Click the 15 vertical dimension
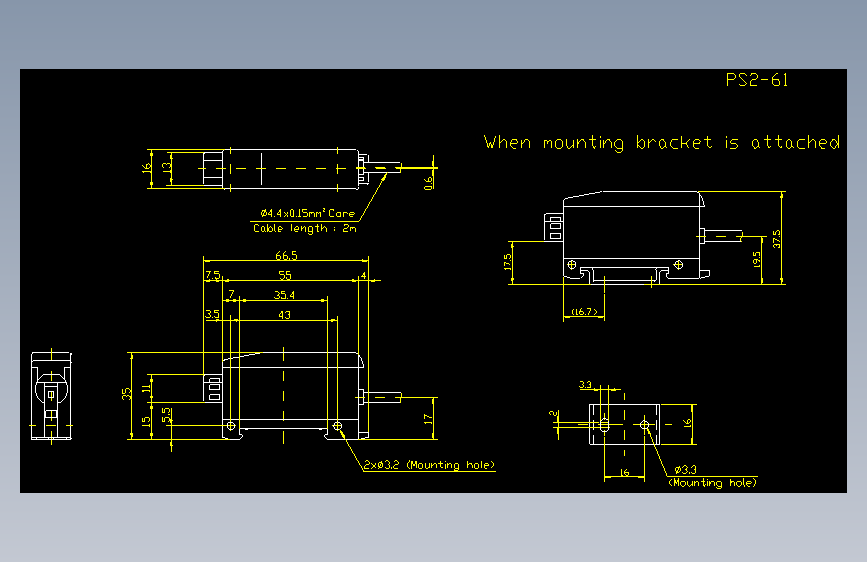The height and width of the screenshot is (562, 867). pos(147,421)
